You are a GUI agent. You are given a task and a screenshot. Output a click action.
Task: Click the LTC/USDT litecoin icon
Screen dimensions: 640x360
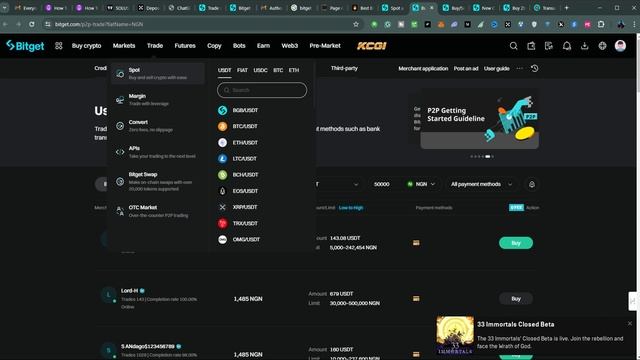[222, 159]
